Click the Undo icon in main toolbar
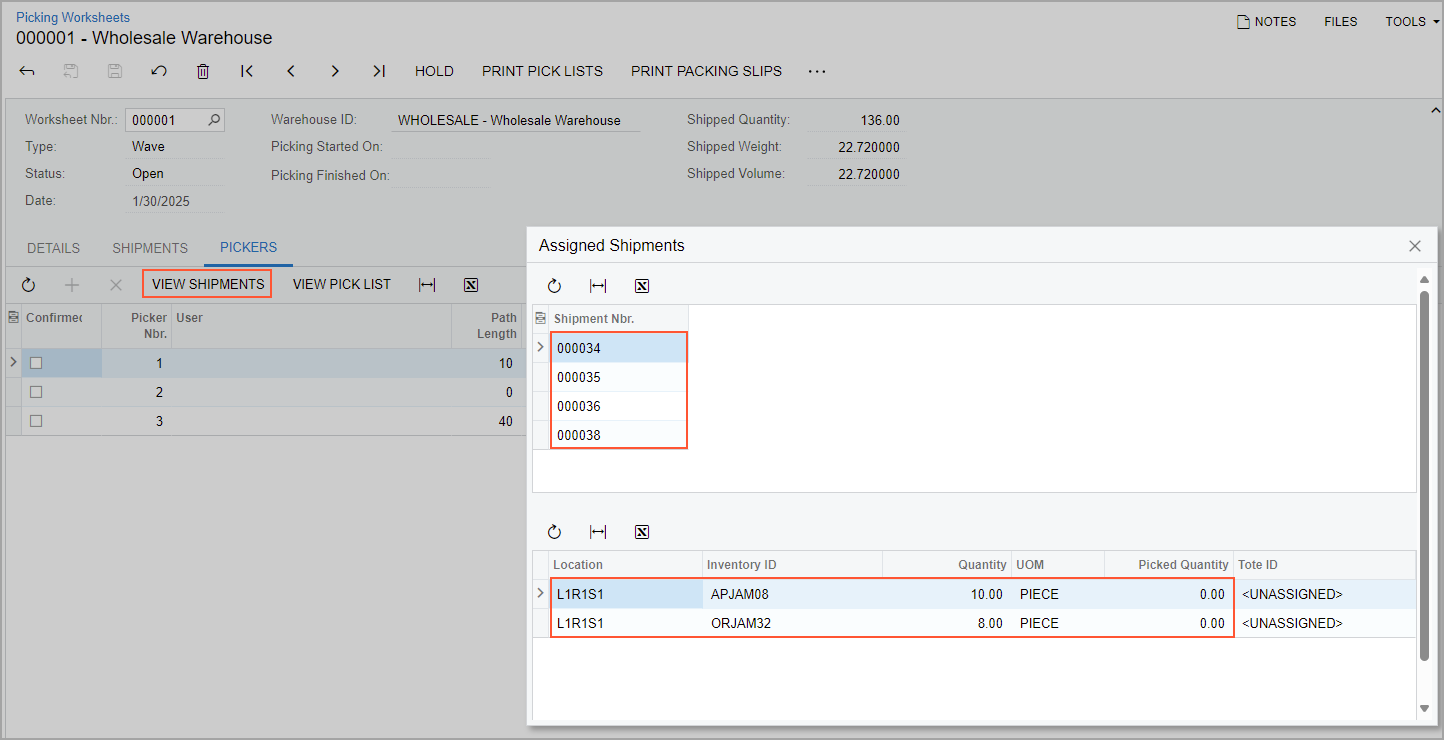The height and width of the screenshot is (740, 1444). click(x=159, y=71)
